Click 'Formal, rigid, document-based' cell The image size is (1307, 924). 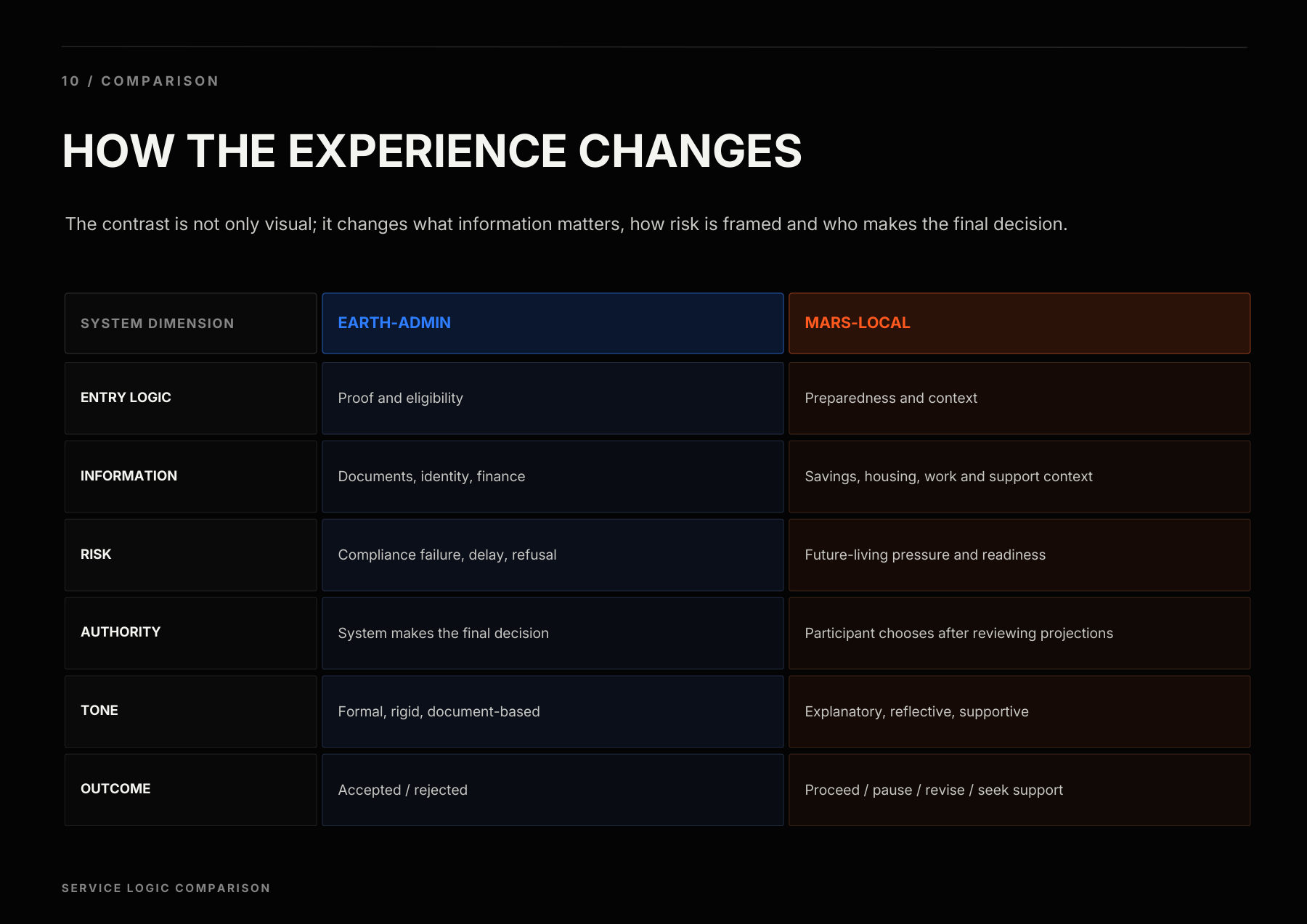click(x=553, y=712)
